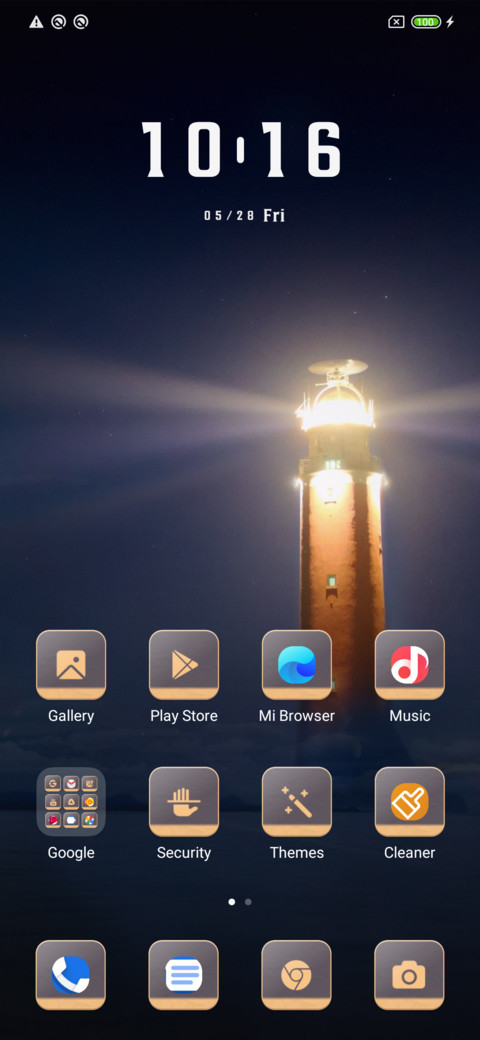Open the Messages app in dock
The width and height of the screenshot is (480, 1040).
click(184, 975)
